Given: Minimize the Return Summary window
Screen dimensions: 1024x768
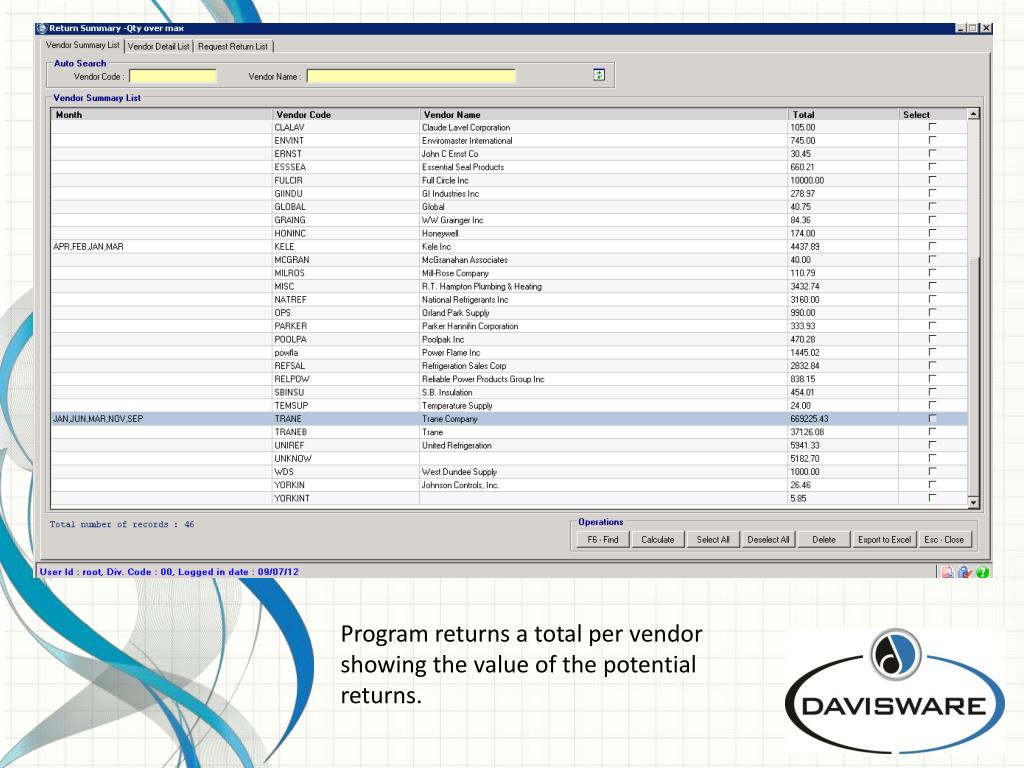Looking at the screenshot, I should 961,28.
